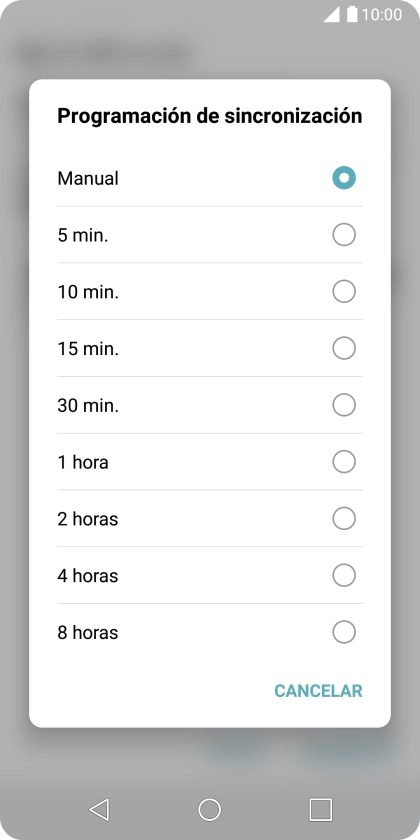The width and height of the screenshot is (420, 840).
Task: Select the Manual radio button
Action: [x=344, y=178]
